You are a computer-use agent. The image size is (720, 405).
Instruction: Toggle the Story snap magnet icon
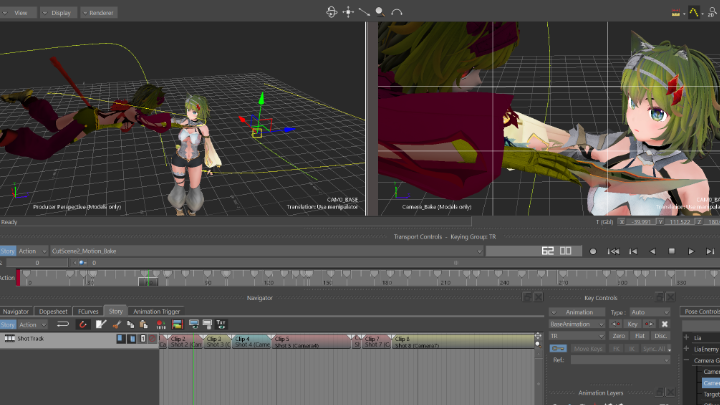pyautogui.click(x=83, y=324)
